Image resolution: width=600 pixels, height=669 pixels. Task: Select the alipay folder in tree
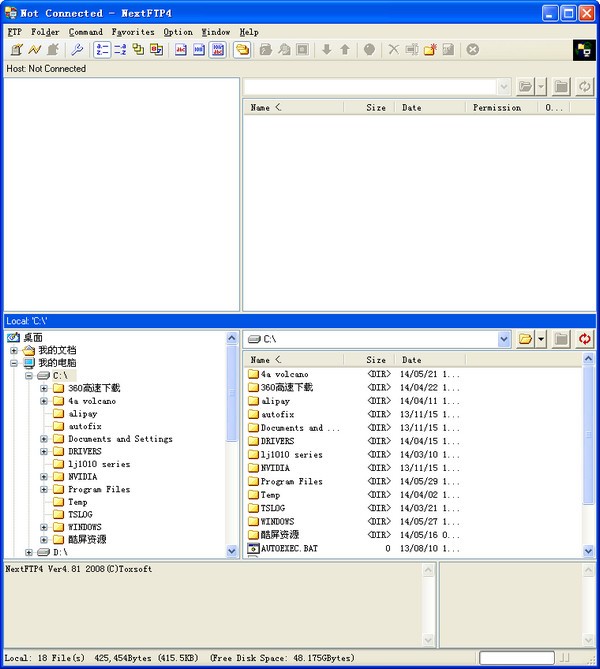83,413
